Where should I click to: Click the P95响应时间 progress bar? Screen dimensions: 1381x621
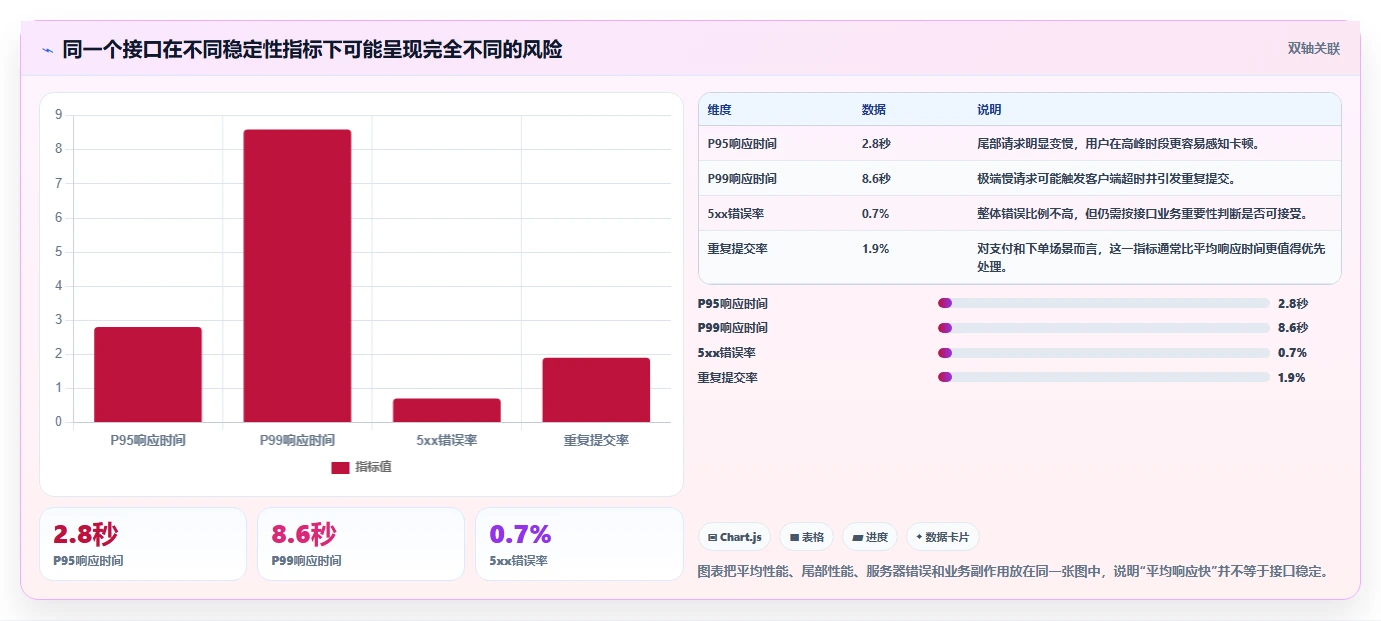(1104, 303)
